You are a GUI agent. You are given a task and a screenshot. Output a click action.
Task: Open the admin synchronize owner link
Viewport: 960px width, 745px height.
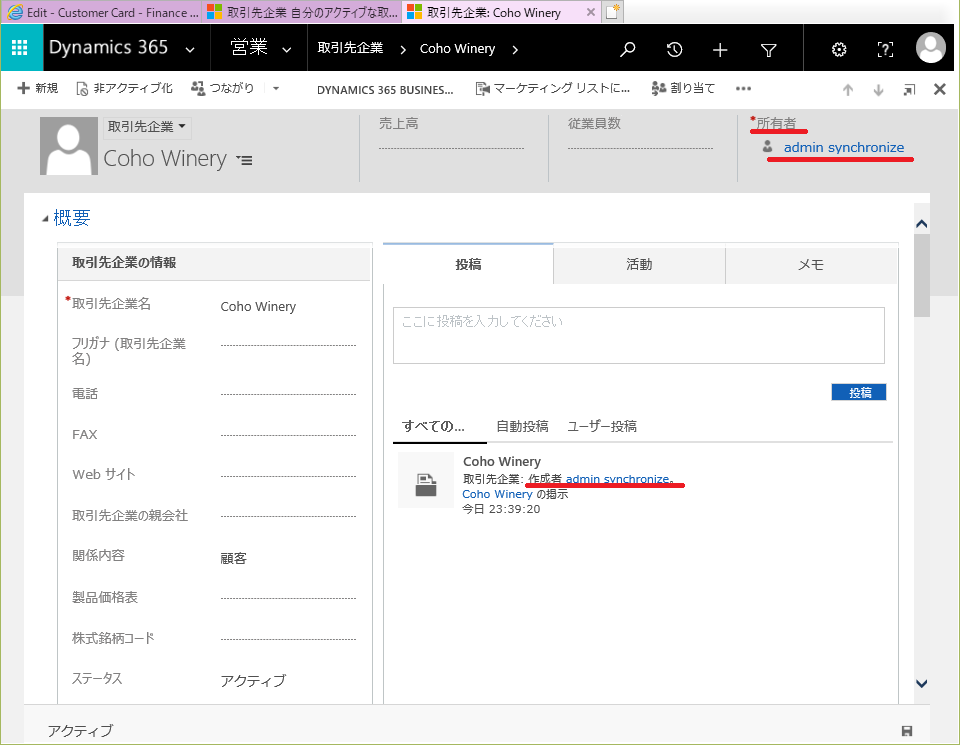click(x=843, y=148)
